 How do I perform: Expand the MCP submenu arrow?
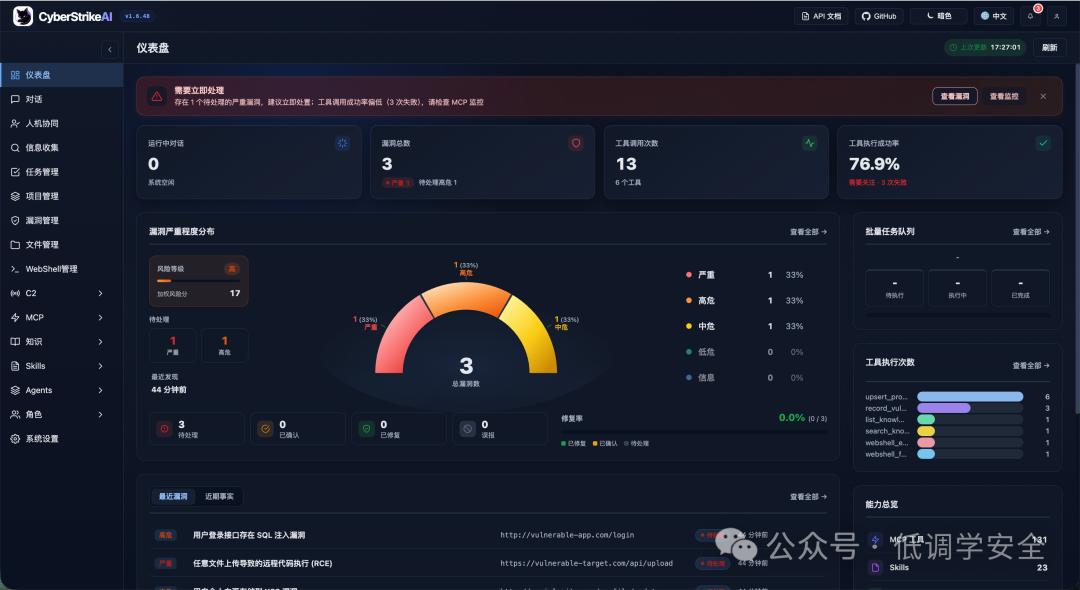[101, 317]
